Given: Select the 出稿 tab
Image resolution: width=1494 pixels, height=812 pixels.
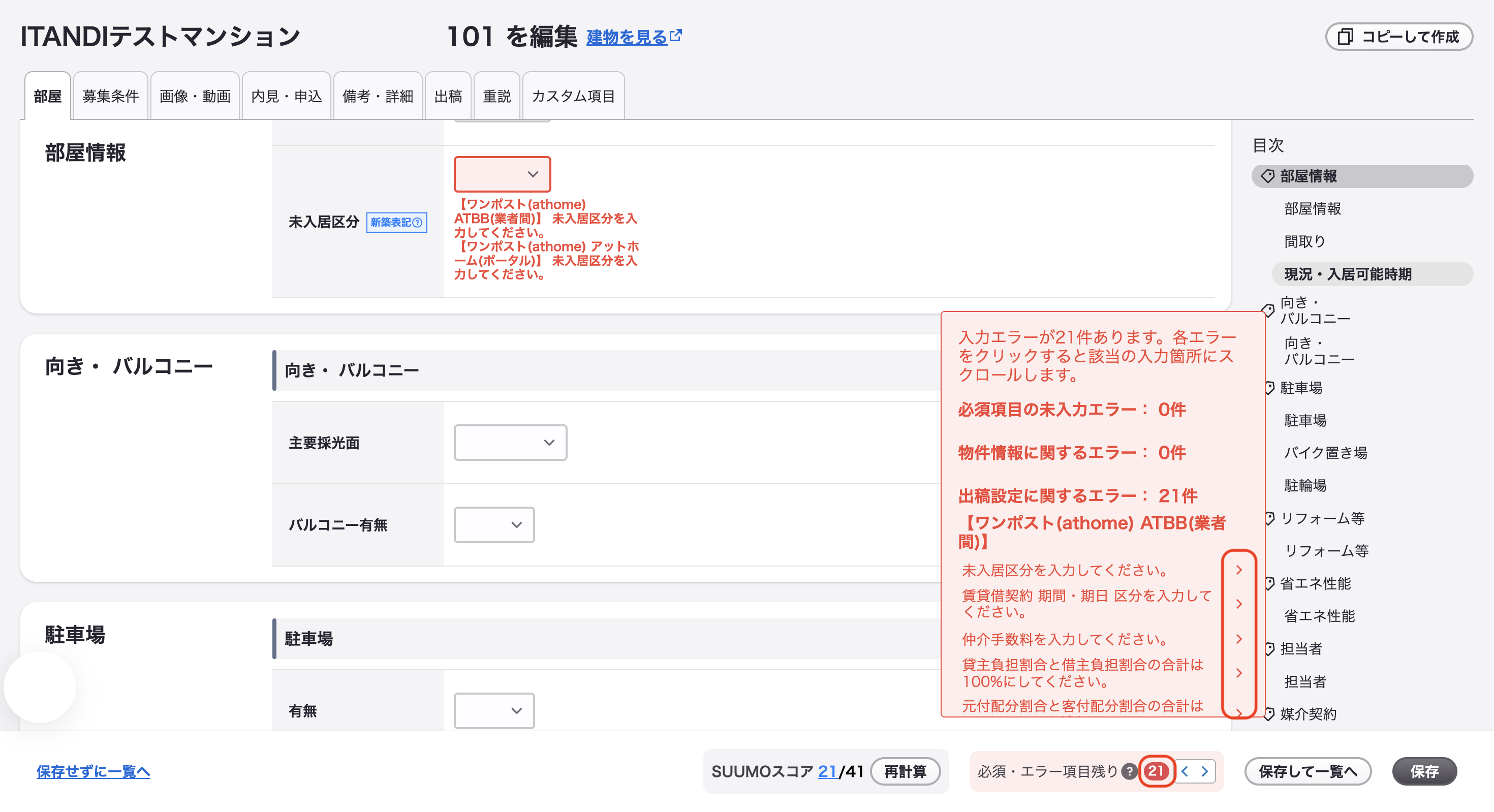Looking at the screenshot, I should (x=448, y=96).
